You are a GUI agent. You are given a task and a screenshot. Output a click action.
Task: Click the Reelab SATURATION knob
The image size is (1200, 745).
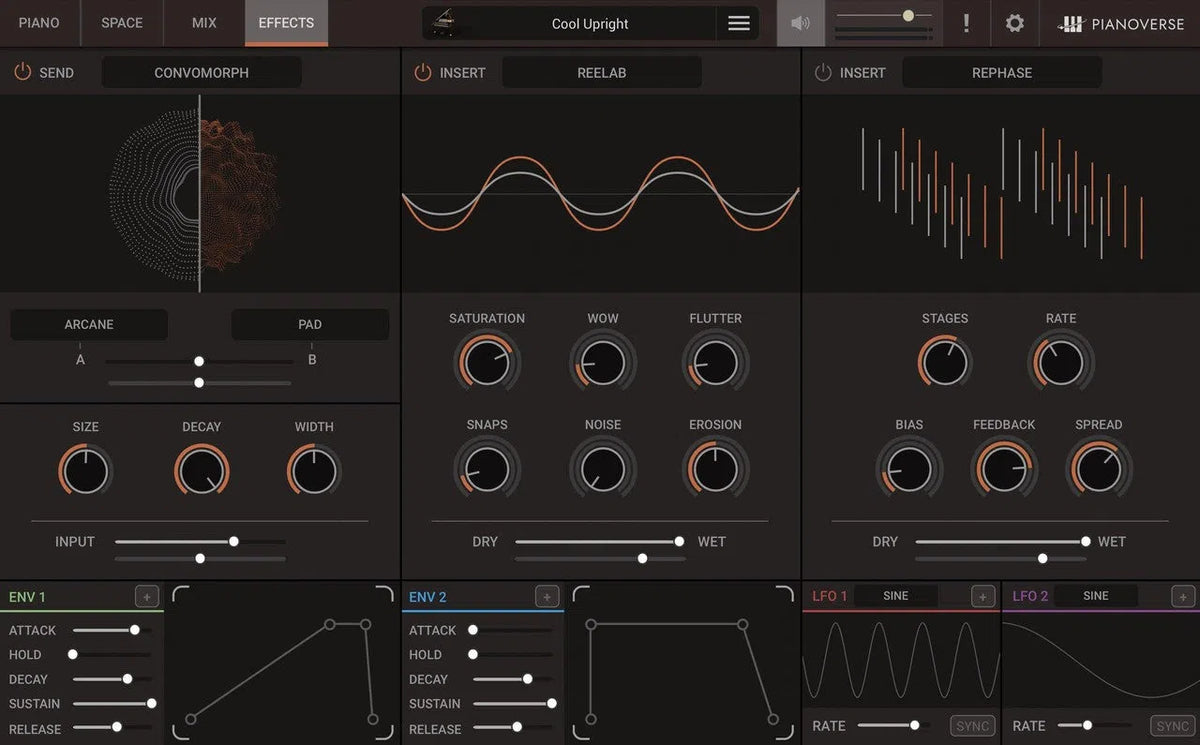pyautogui.click(x=487, y=362)
